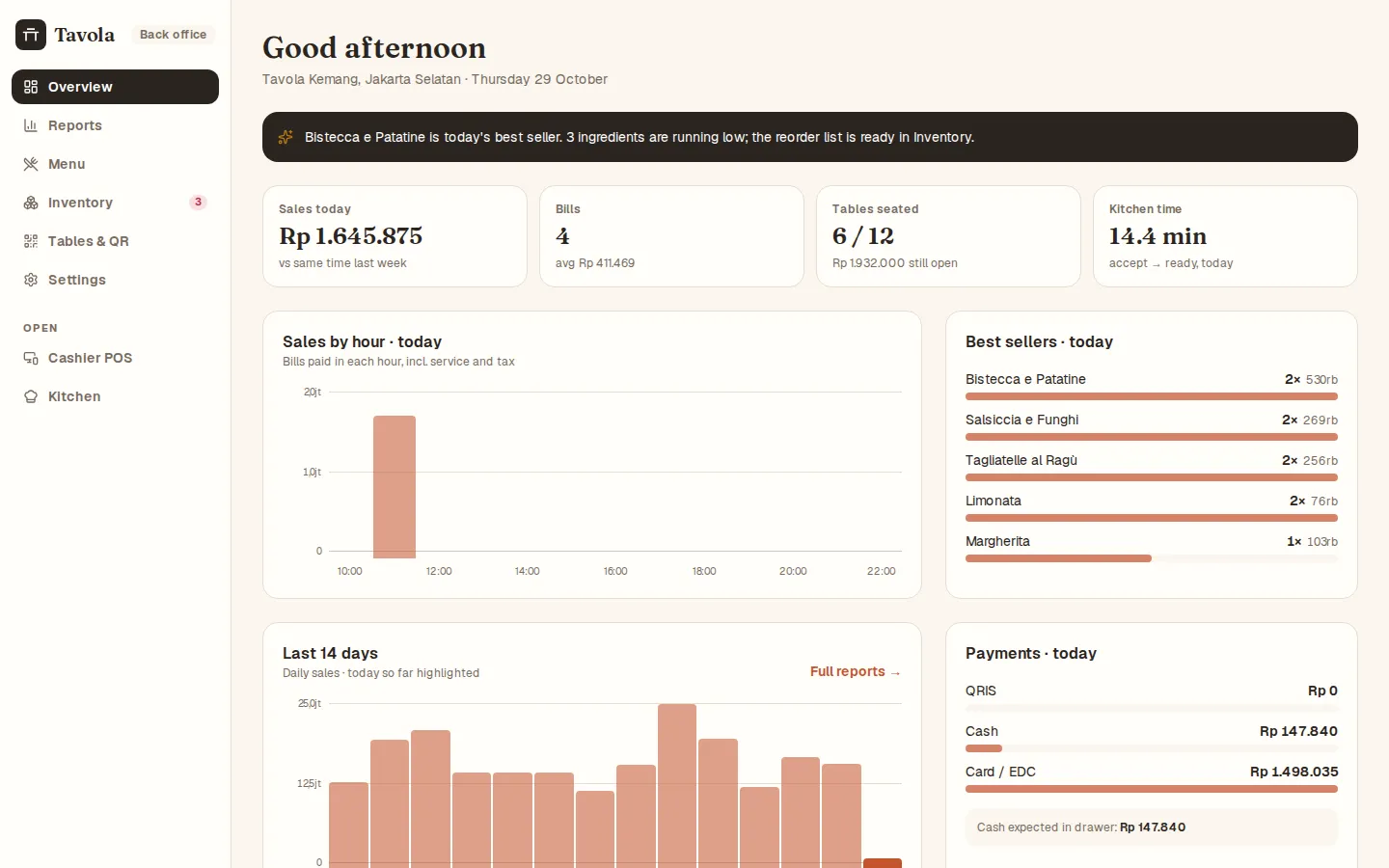Open Settings via the gear icon
Screen dimensions: 1389x868
[31, 280]
